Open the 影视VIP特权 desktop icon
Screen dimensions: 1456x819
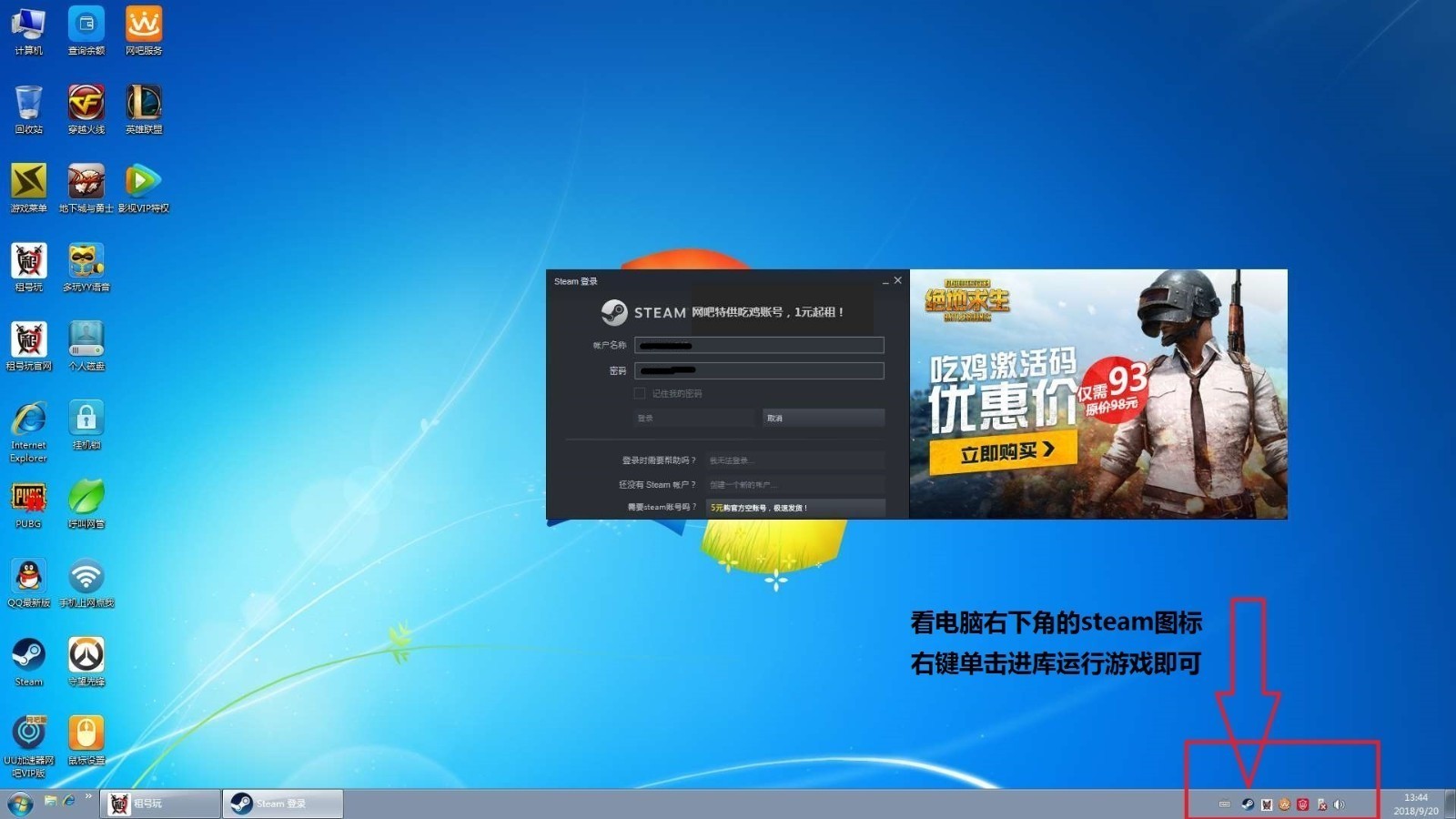pos(144,188)
